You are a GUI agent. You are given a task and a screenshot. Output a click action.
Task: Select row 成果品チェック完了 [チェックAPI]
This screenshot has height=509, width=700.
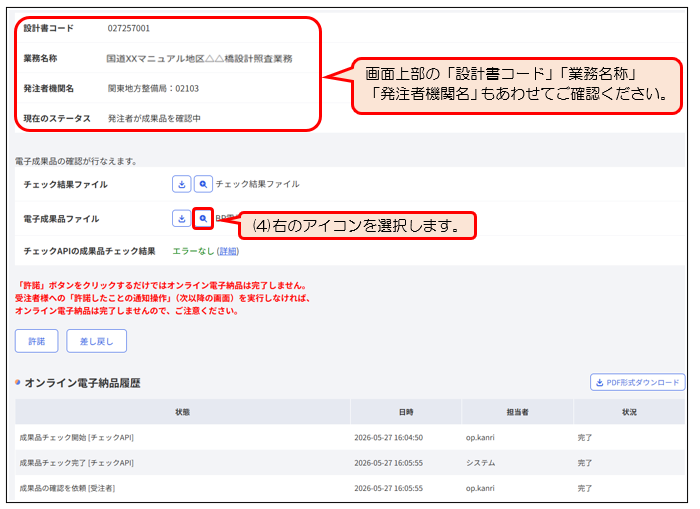(350, 463)
